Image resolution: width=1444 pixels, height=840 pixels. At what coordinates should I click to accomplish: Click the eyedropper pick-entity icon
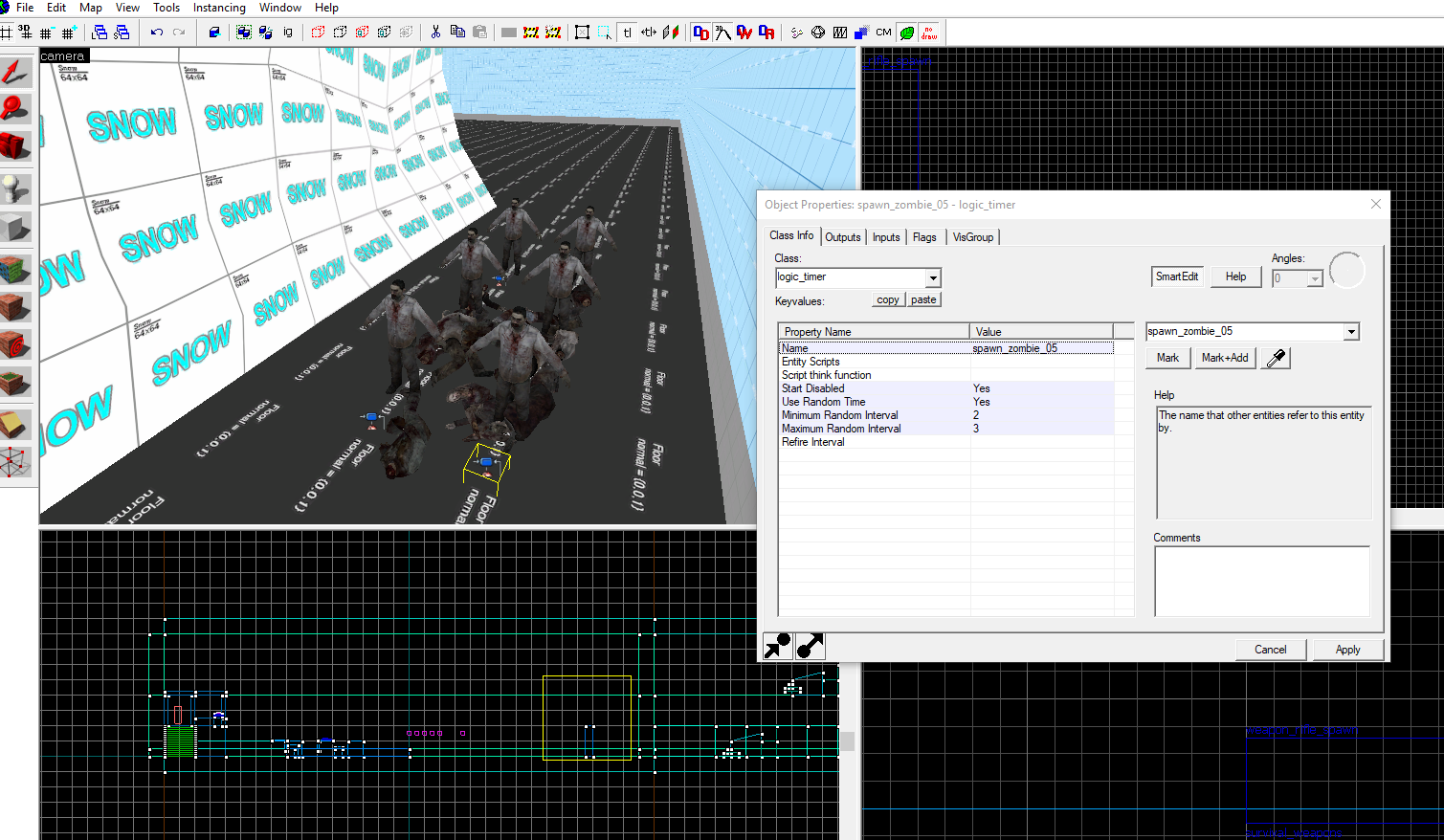point(1277,358)
